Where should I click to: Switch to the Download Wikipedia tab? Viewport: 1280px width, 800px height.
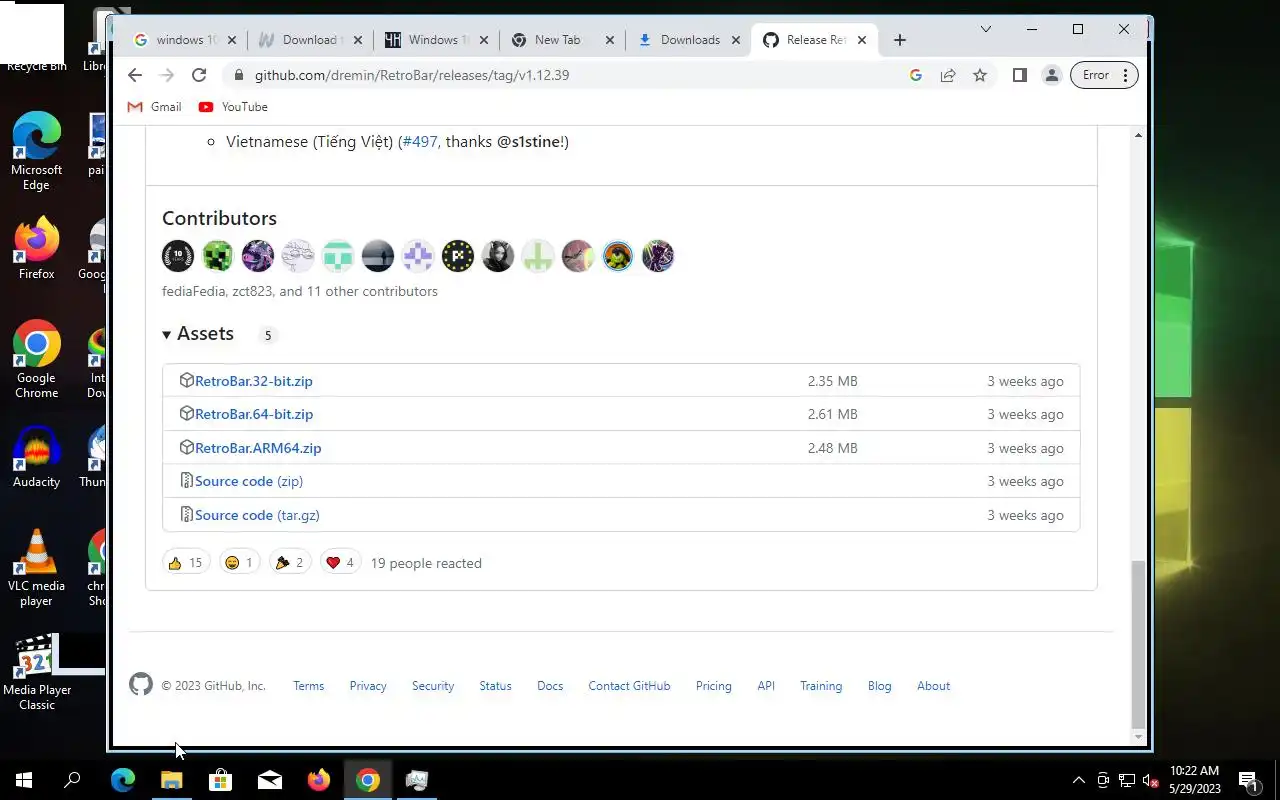[x=310, y=40]
